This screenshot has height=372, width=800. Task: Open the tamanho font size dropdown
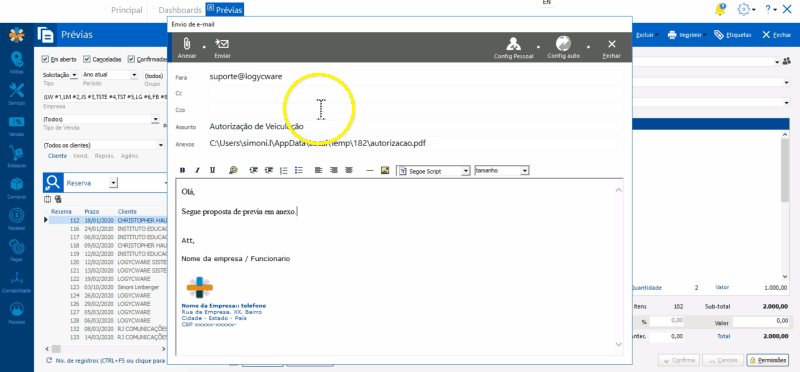(524, 171)
